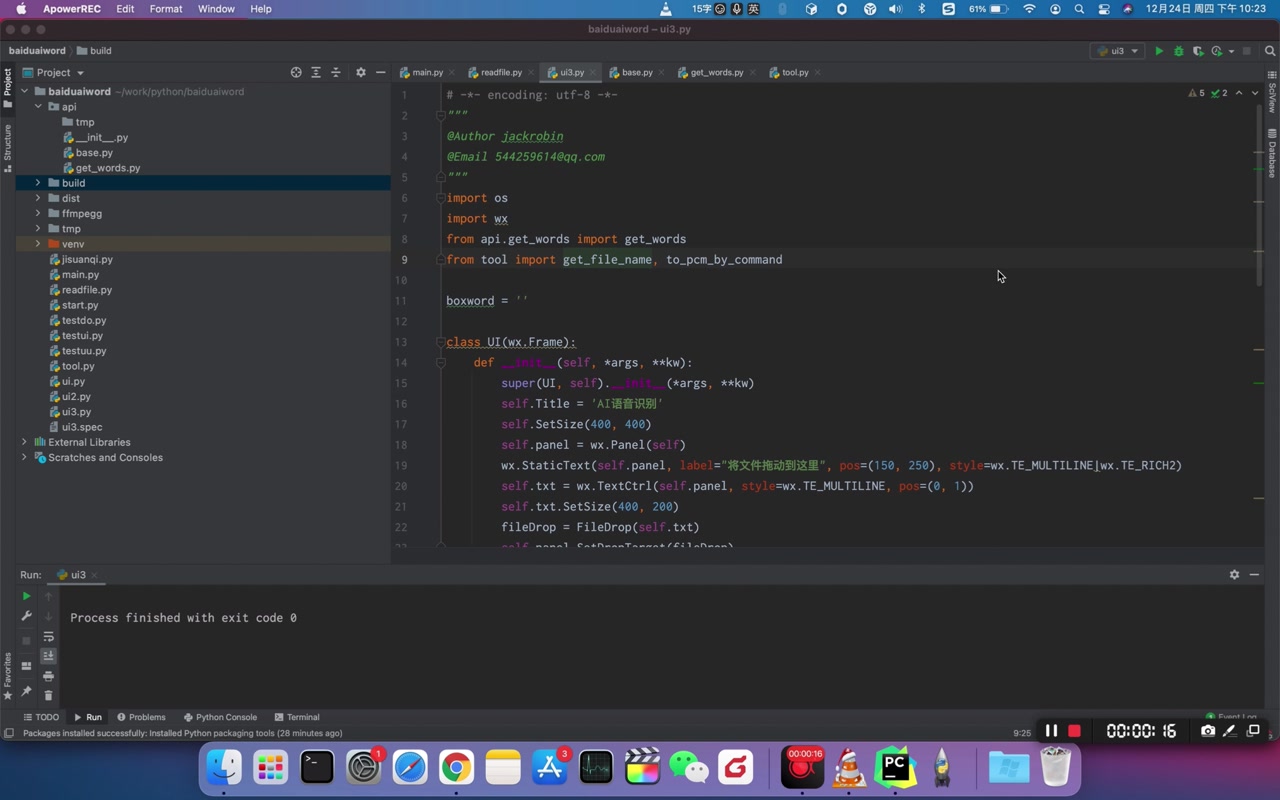Screen dimensions: 1280x800
Task: Expand External Libraries node
Action: point(25,442)
